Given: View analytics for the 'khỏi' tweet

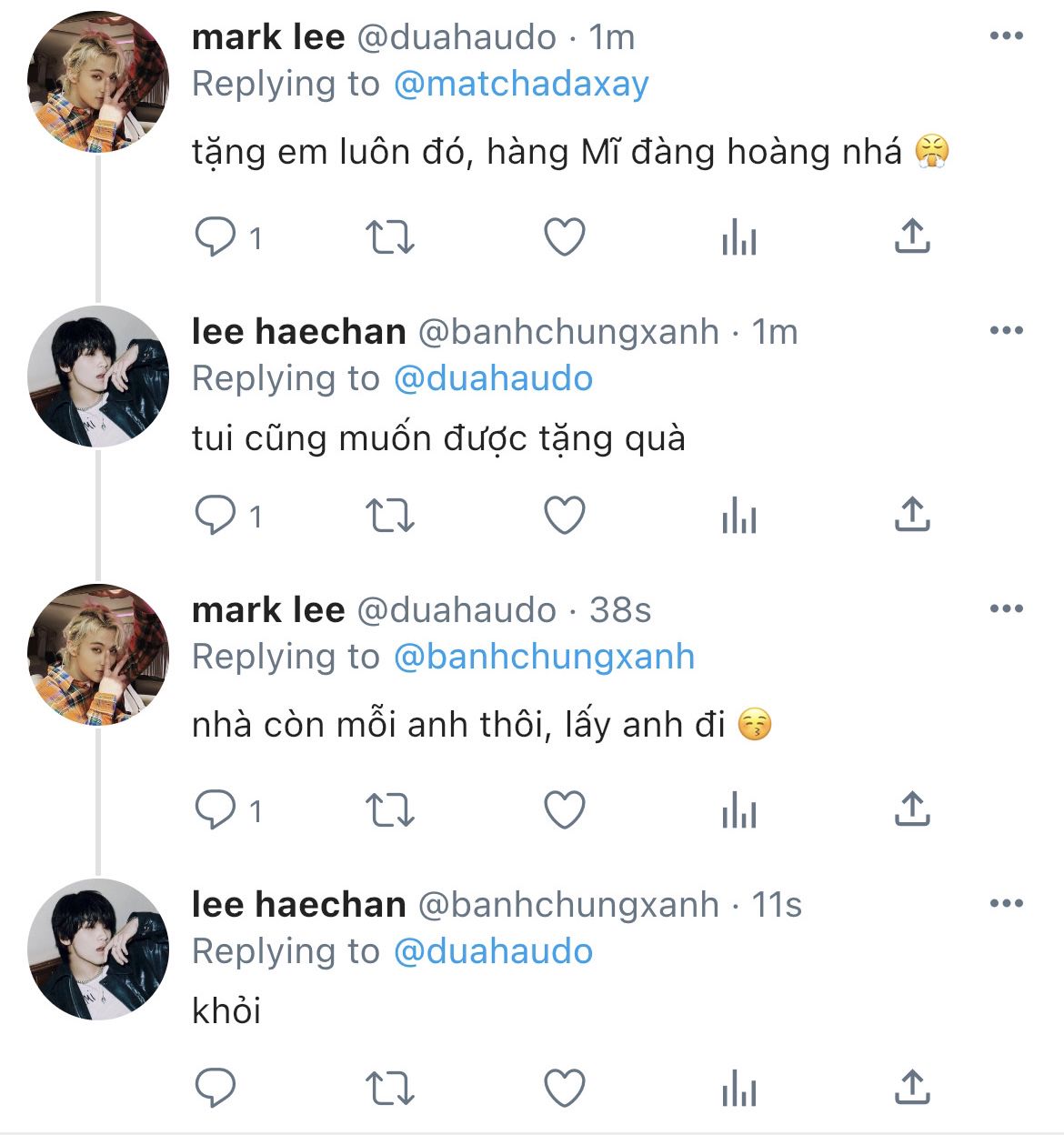Looking at the screenshot, I should tap(738, 1089).
